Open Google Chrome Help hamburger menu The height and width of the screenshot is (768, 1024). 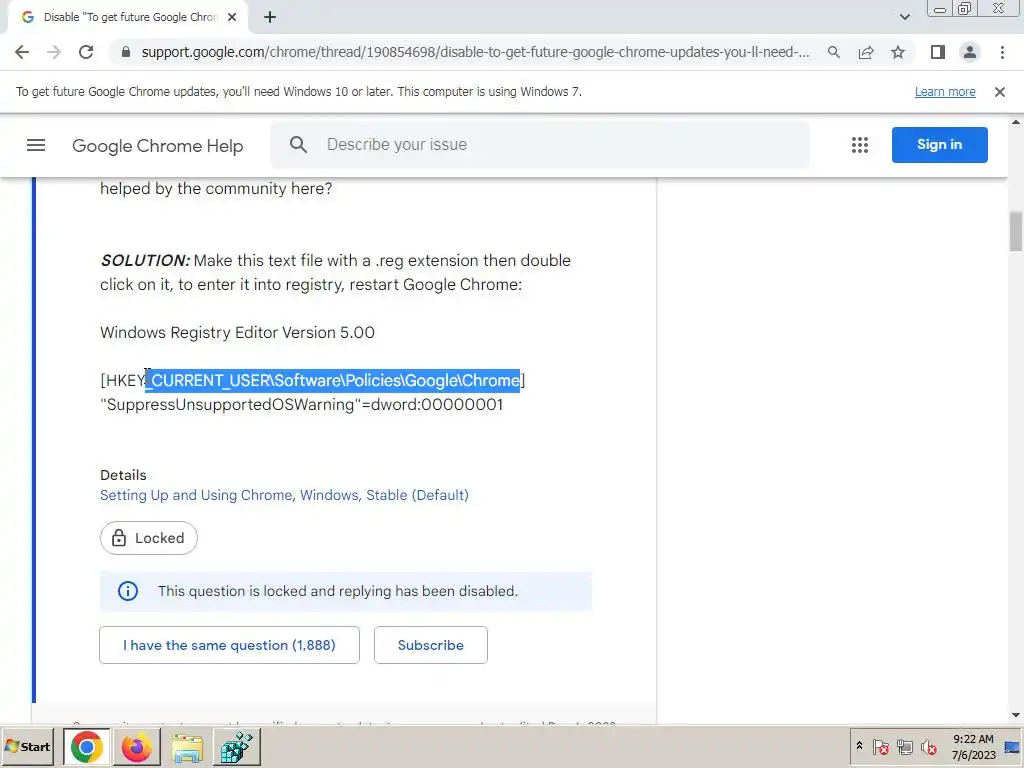click(36, 145)
